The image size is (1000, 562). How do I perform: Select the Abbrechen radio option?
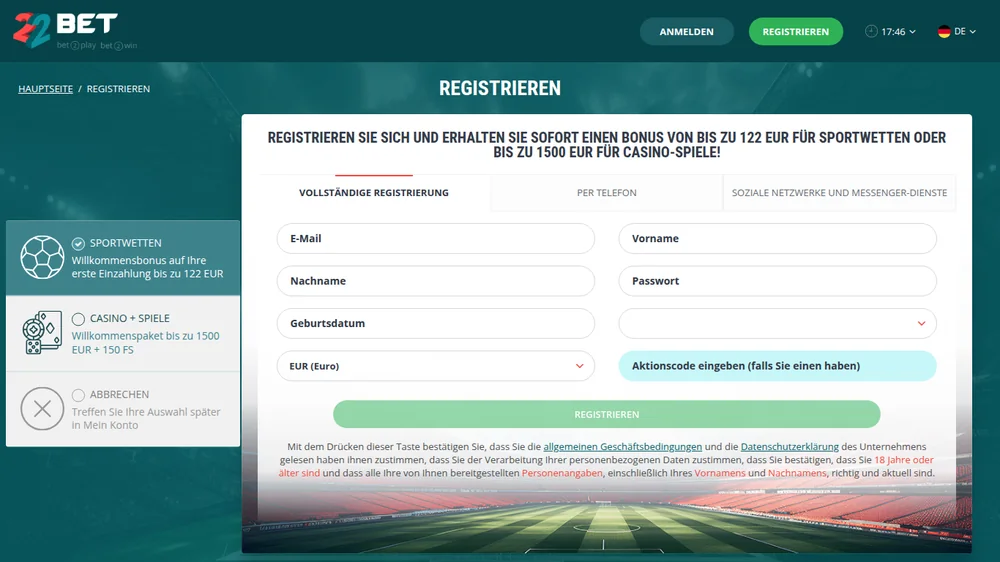pyautogui.click(x=78, y=395)
